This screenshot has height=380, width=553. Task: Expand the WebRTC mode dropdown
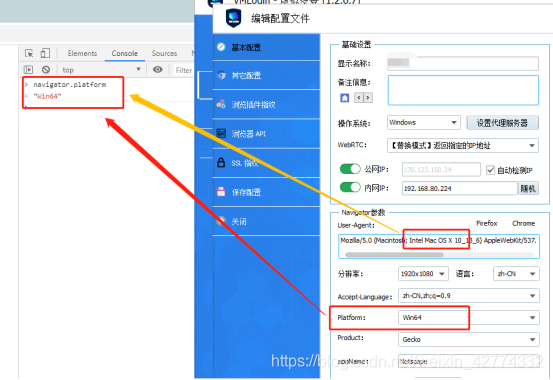(x=463, y=145)
